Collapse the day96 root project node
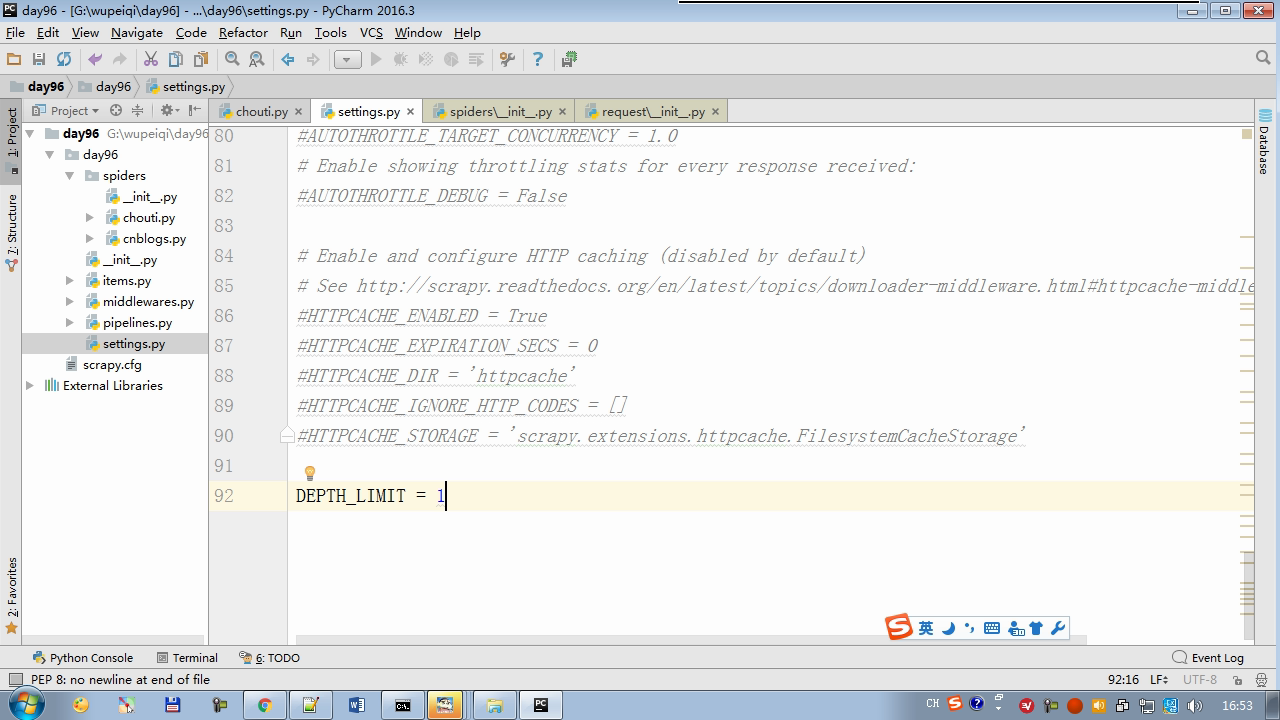This screenshot has height=720, width=1280. tap(30, 133)
